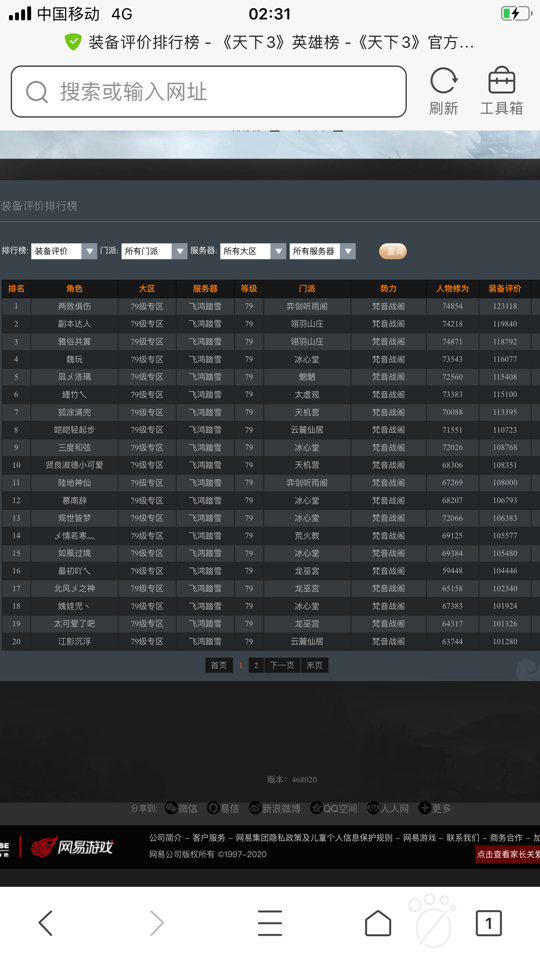Select character 副本达人 in rank 2
Image resolution: width=540 pixels, height=960 pixels.
(x=74, y=324)
